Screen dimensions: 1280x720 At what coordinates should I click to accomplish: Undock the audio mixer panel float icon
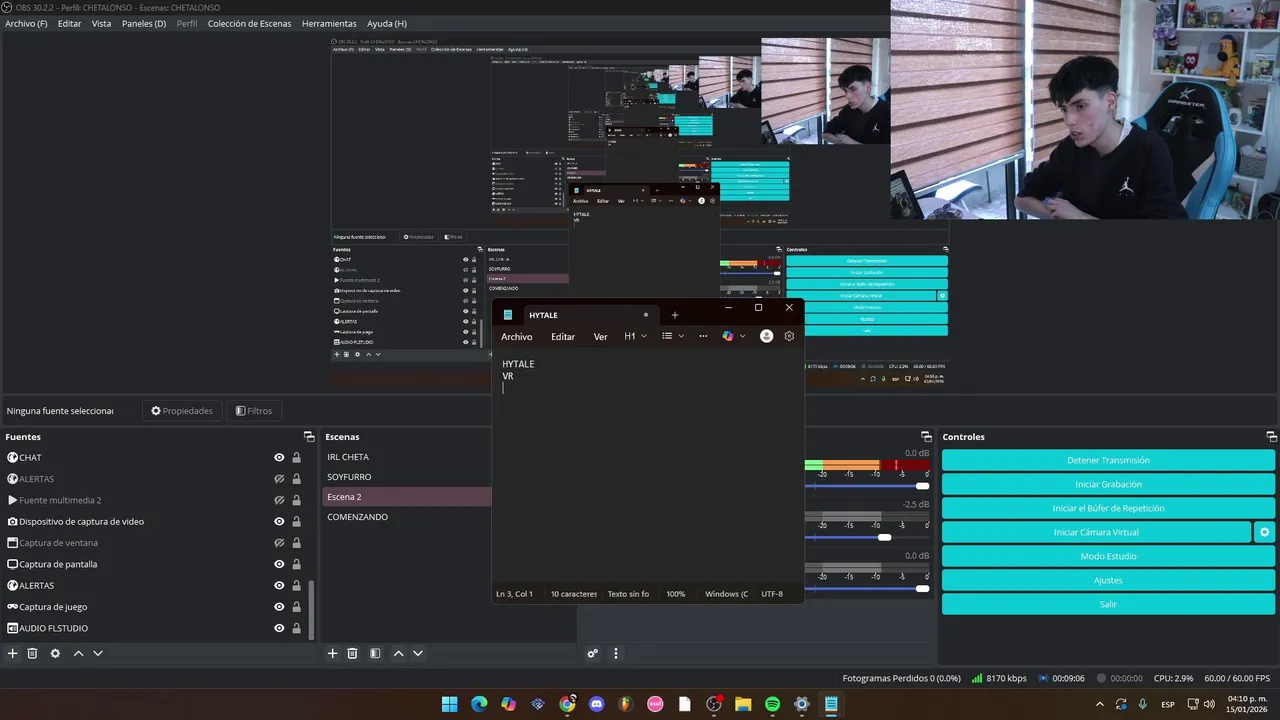point(926,437)
